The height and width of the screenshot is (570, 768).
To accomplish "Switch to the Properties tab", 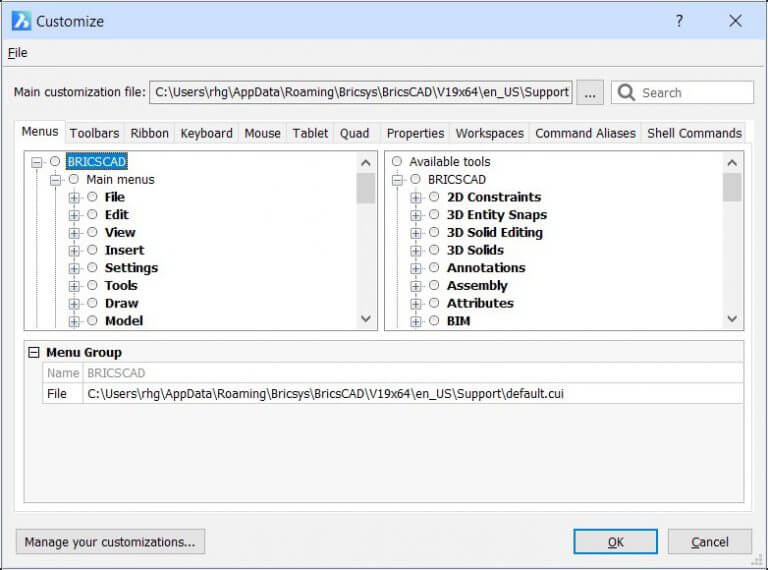I will pyautogui.click(x=415, y=133).
